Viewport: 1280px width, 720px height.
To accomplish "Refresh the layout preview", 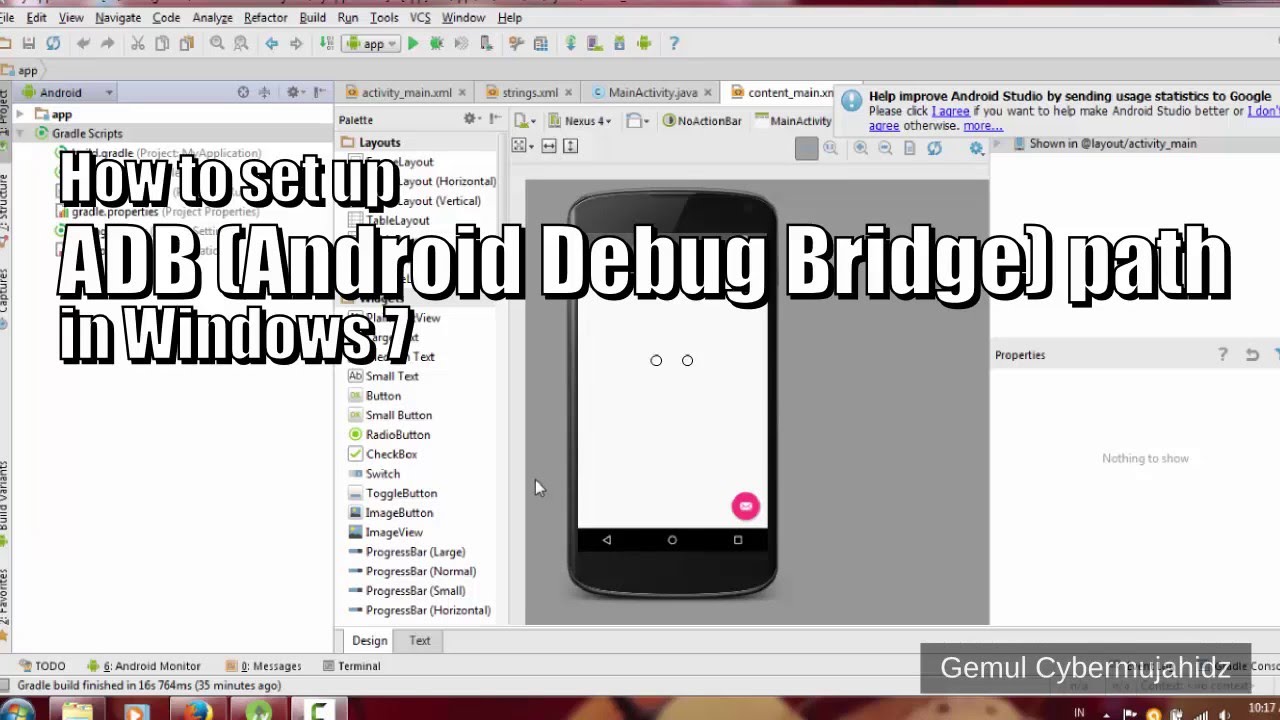I will click(x=934, y=148).
